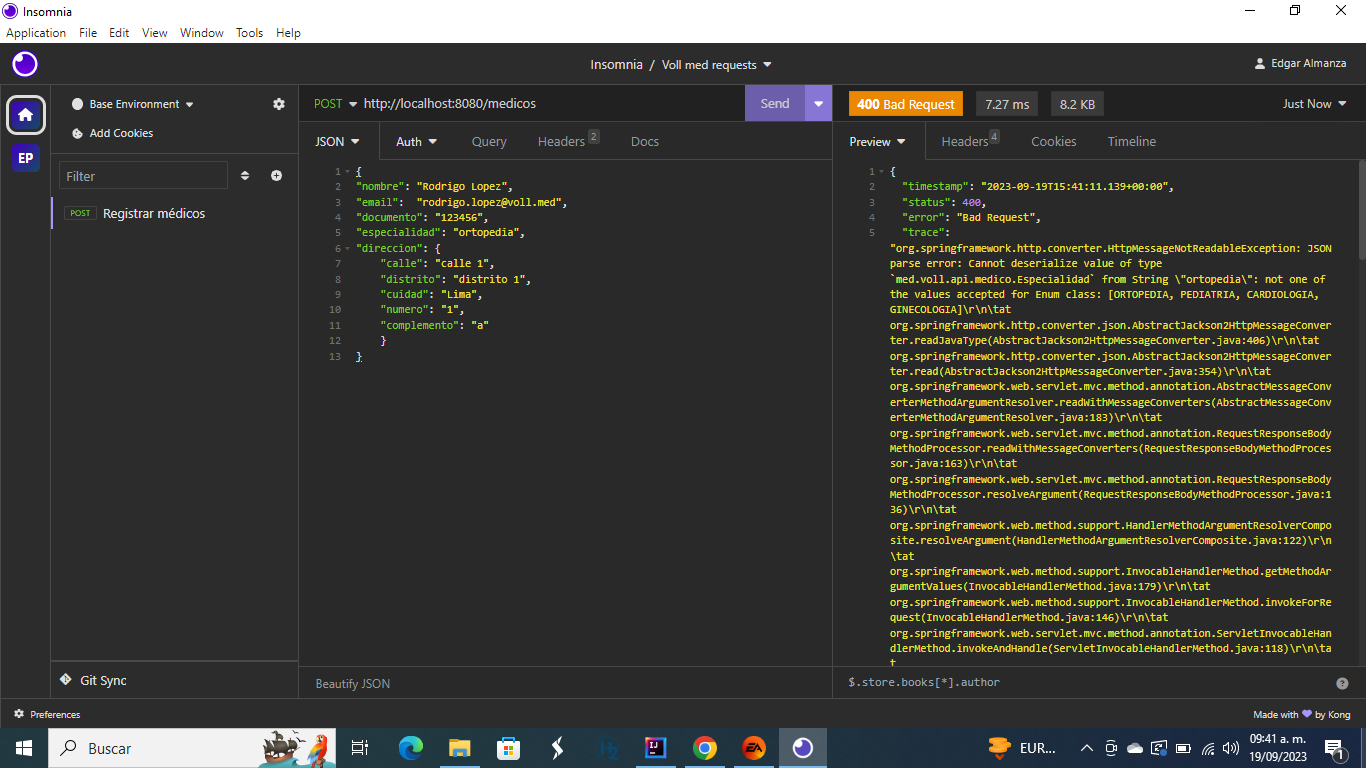
Task: Click the Edgar Almanza account icon
Action: tap(1260, 64)
